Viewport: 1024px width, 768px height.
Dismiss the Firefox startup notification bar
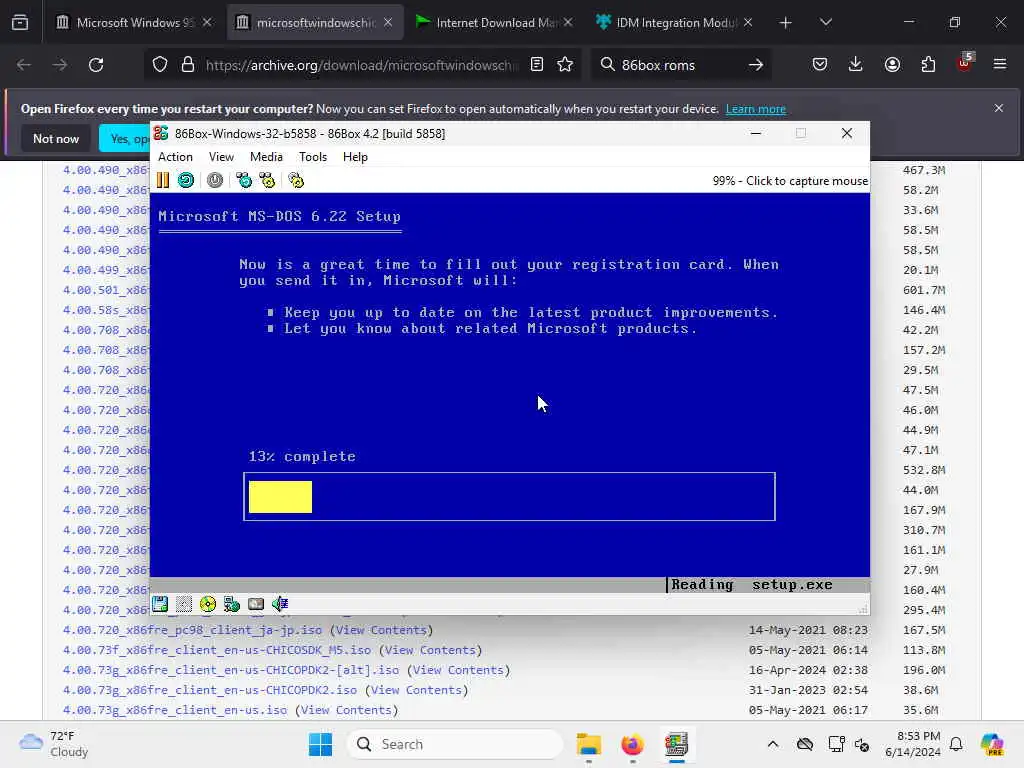click(999, 108)
